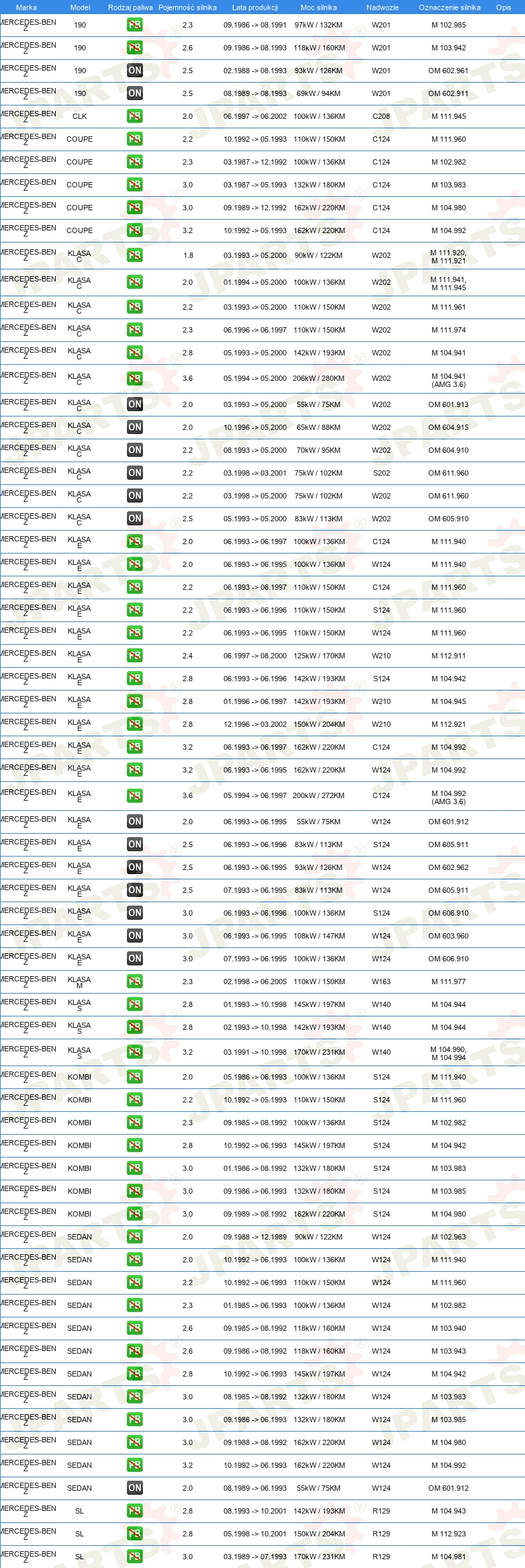The image size is (525, 1568).
Task: Click diesel ON icon in OM 604.910 row
Action: 135,450
